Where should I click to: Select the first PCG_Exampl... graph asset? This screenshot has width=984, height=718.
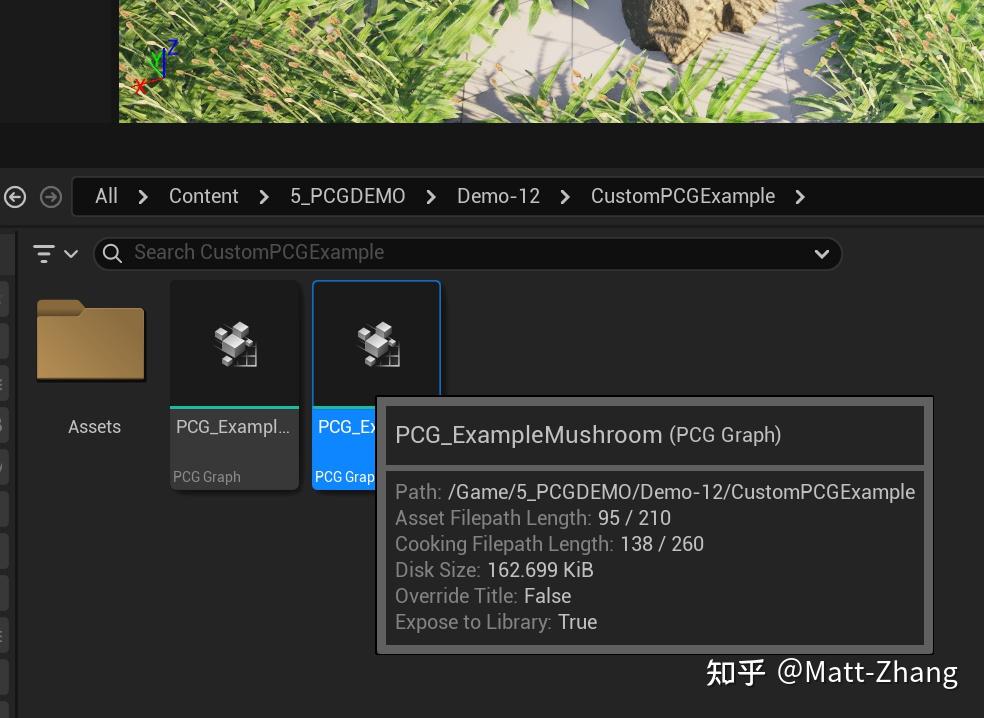click(x=234, y=385)
